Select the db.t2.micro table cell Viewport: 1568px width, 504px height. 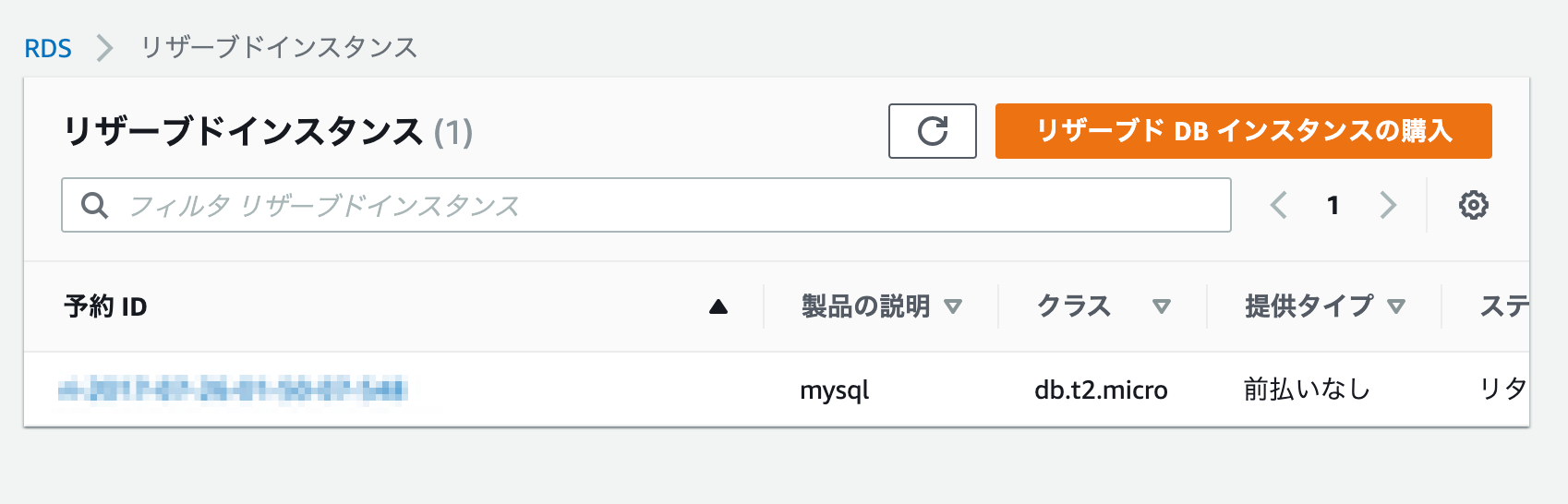click(x=1101, y=390)
